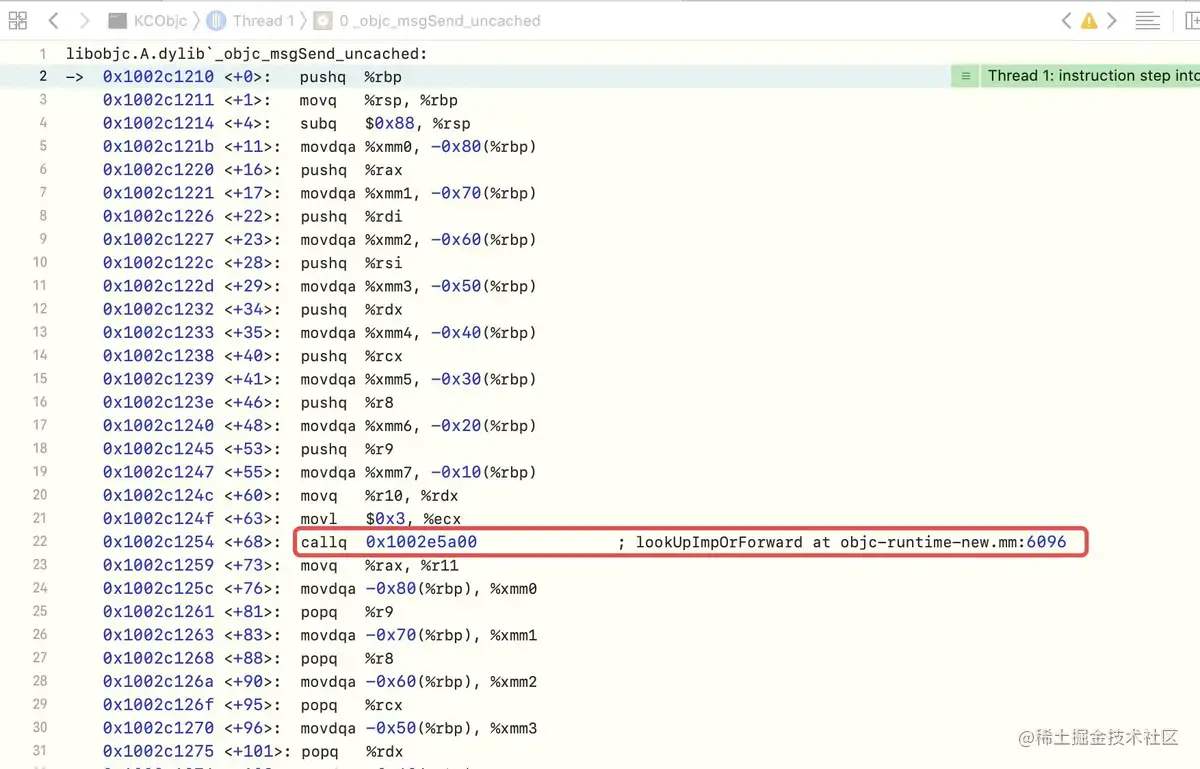The image size is (1200, 769).
Task: Click the 'popq %r9' instruction
Action: [x=347, y=612]
